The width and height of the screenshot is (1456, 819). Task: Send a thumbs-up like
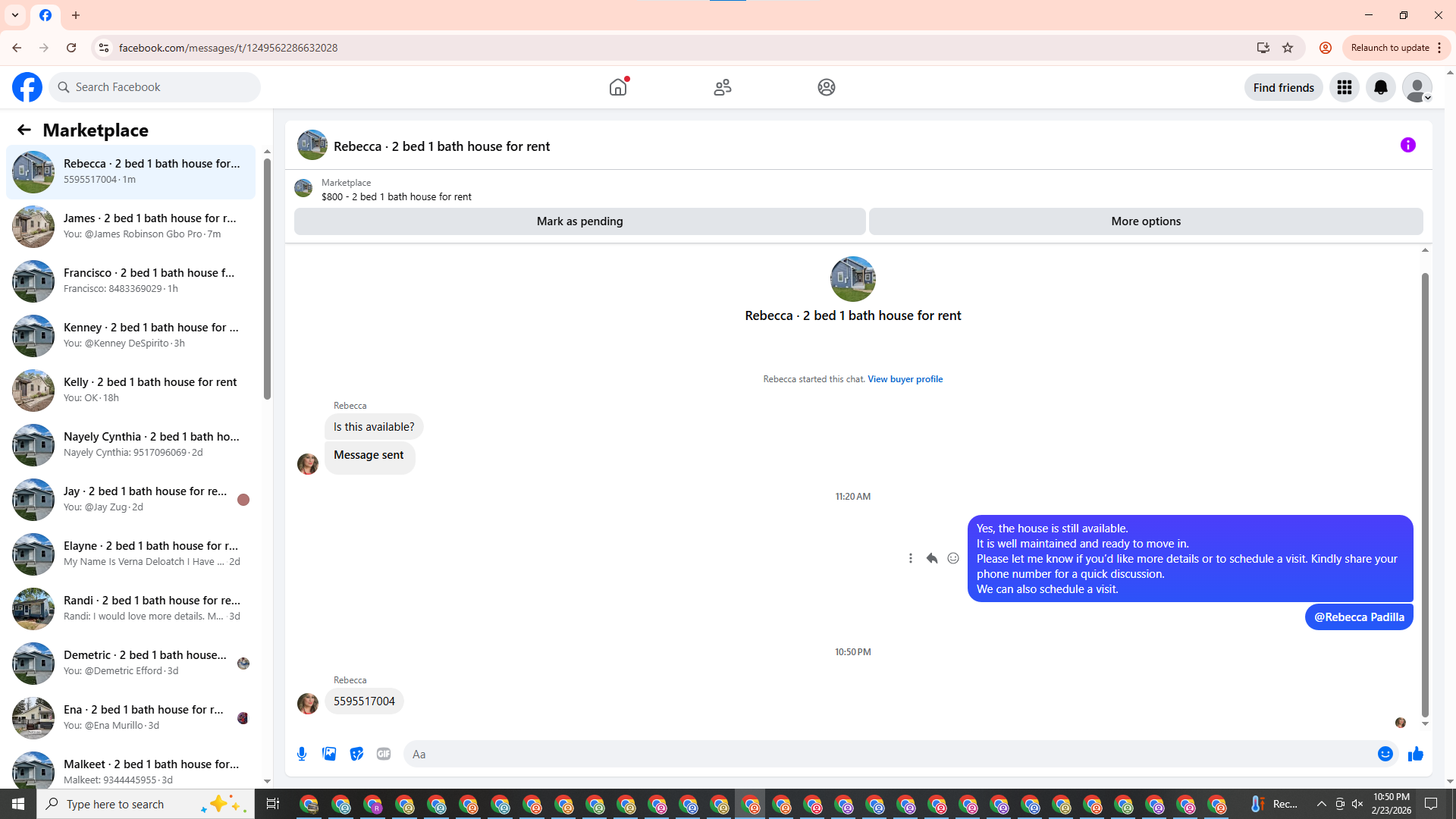tap(1415, 754)
